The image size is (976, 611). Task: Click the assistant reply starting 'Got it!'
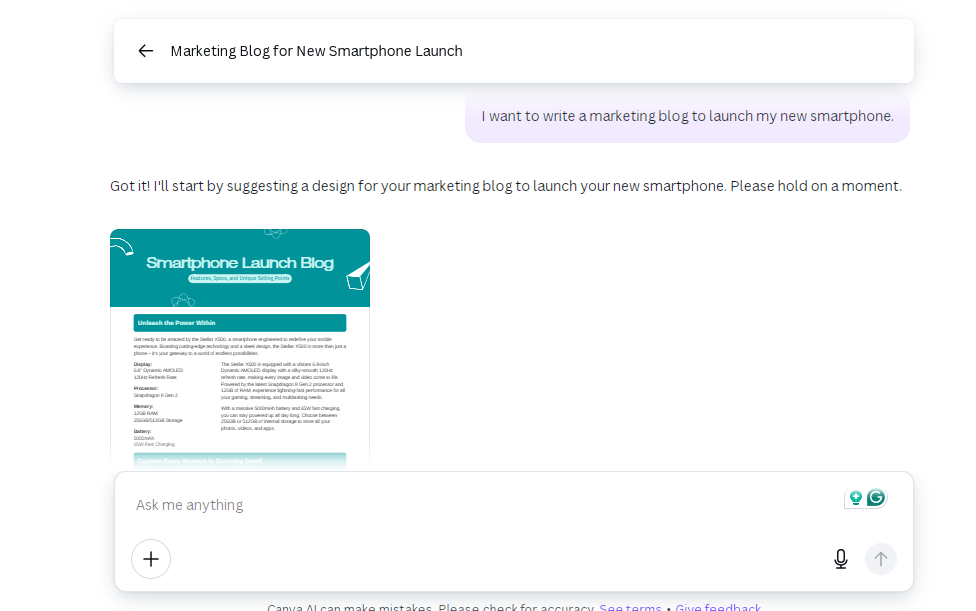pos(505,186)
